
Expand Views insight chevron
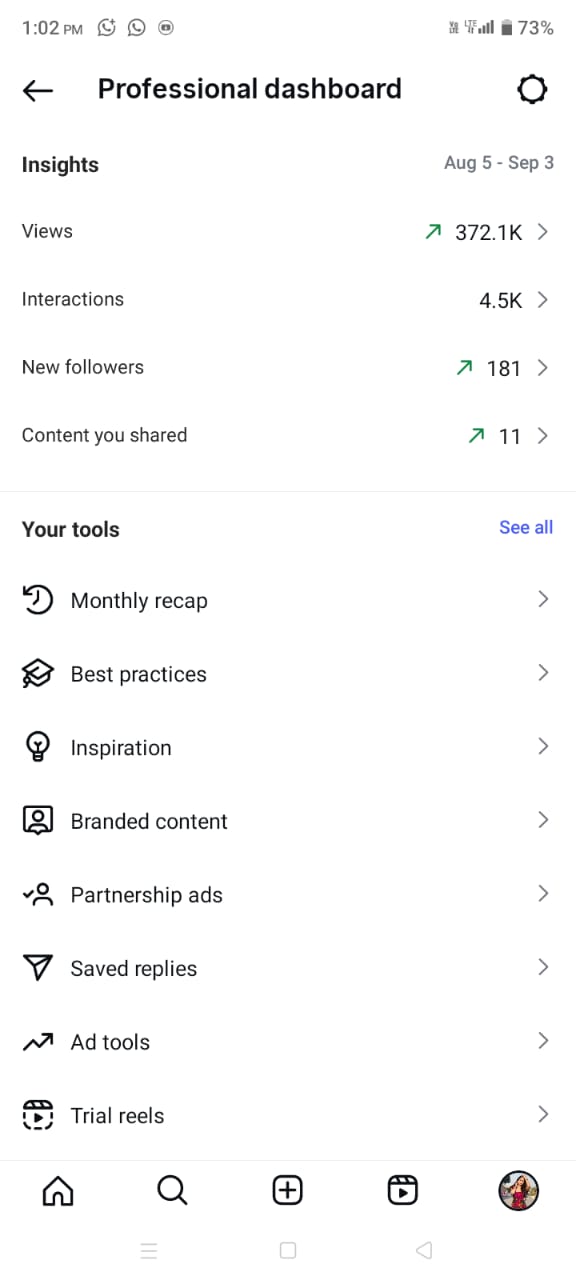click(543, 232)
